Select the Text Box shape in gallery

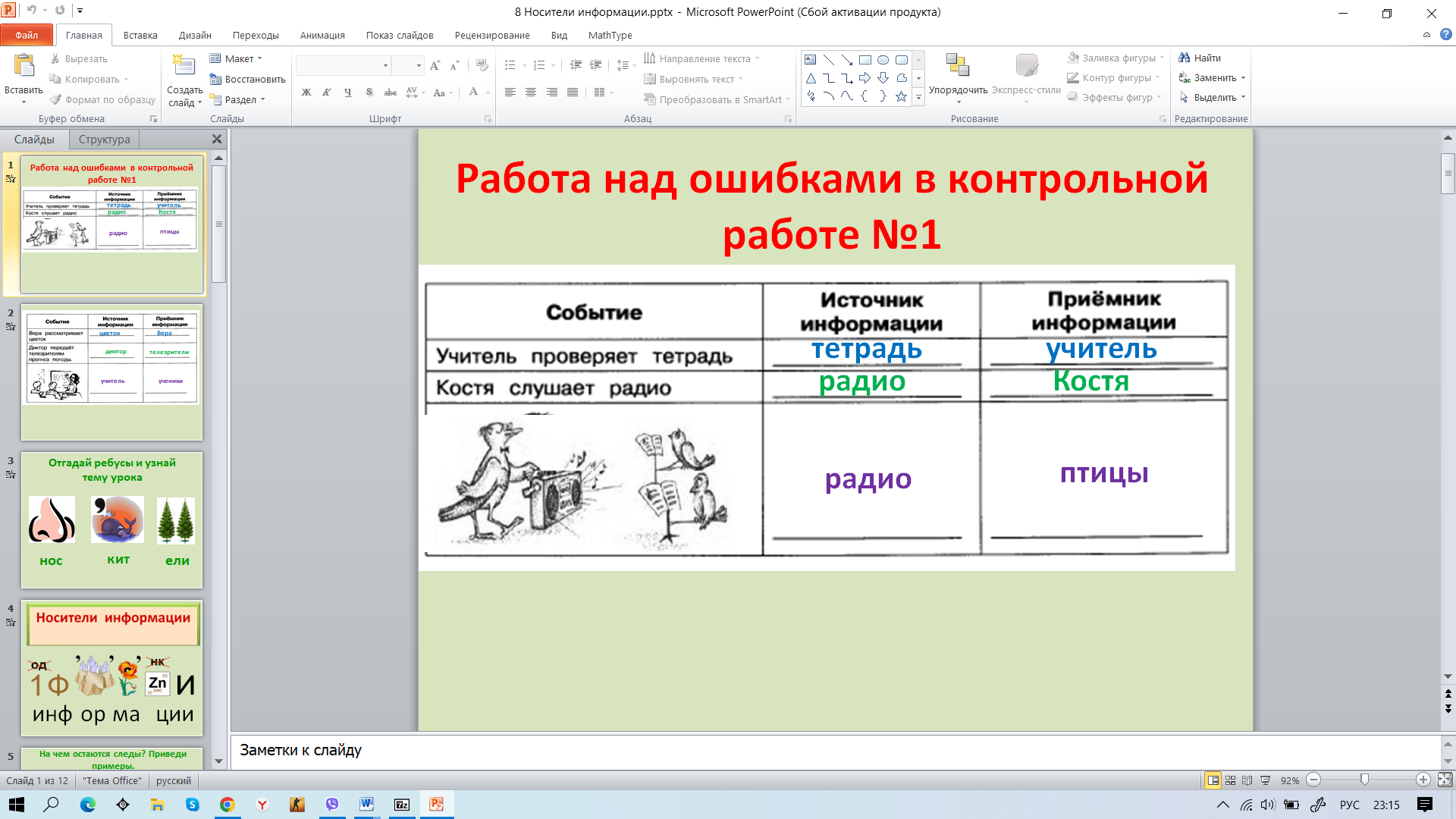pyautogui.click(x=811, y=60)
